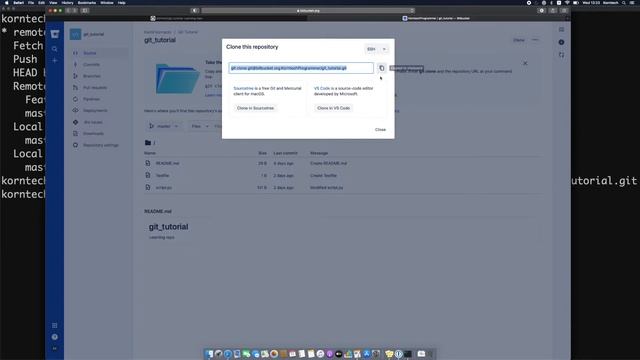Open Jira issues in navigation
This screenshot has height=360, width=640.
click(x=100, y=122)
